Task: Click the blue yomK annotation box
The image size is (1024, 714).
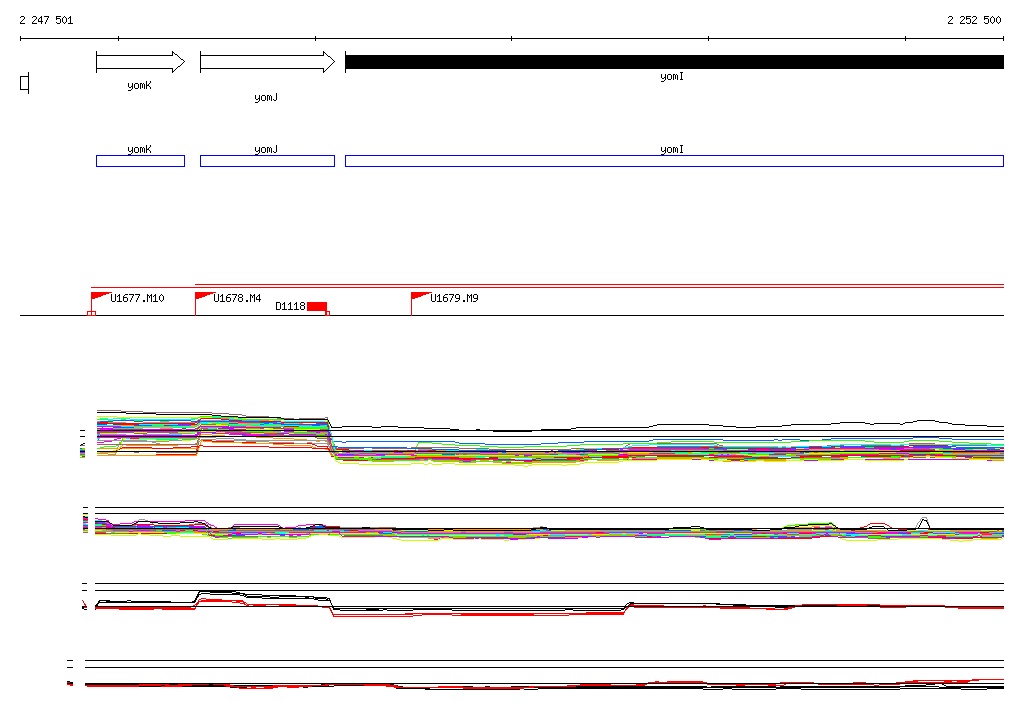Action: [x=140, y=161]
